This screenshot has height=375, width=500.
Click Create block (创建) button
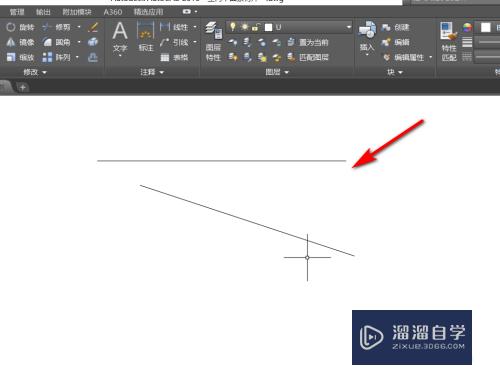coord(395,27)
